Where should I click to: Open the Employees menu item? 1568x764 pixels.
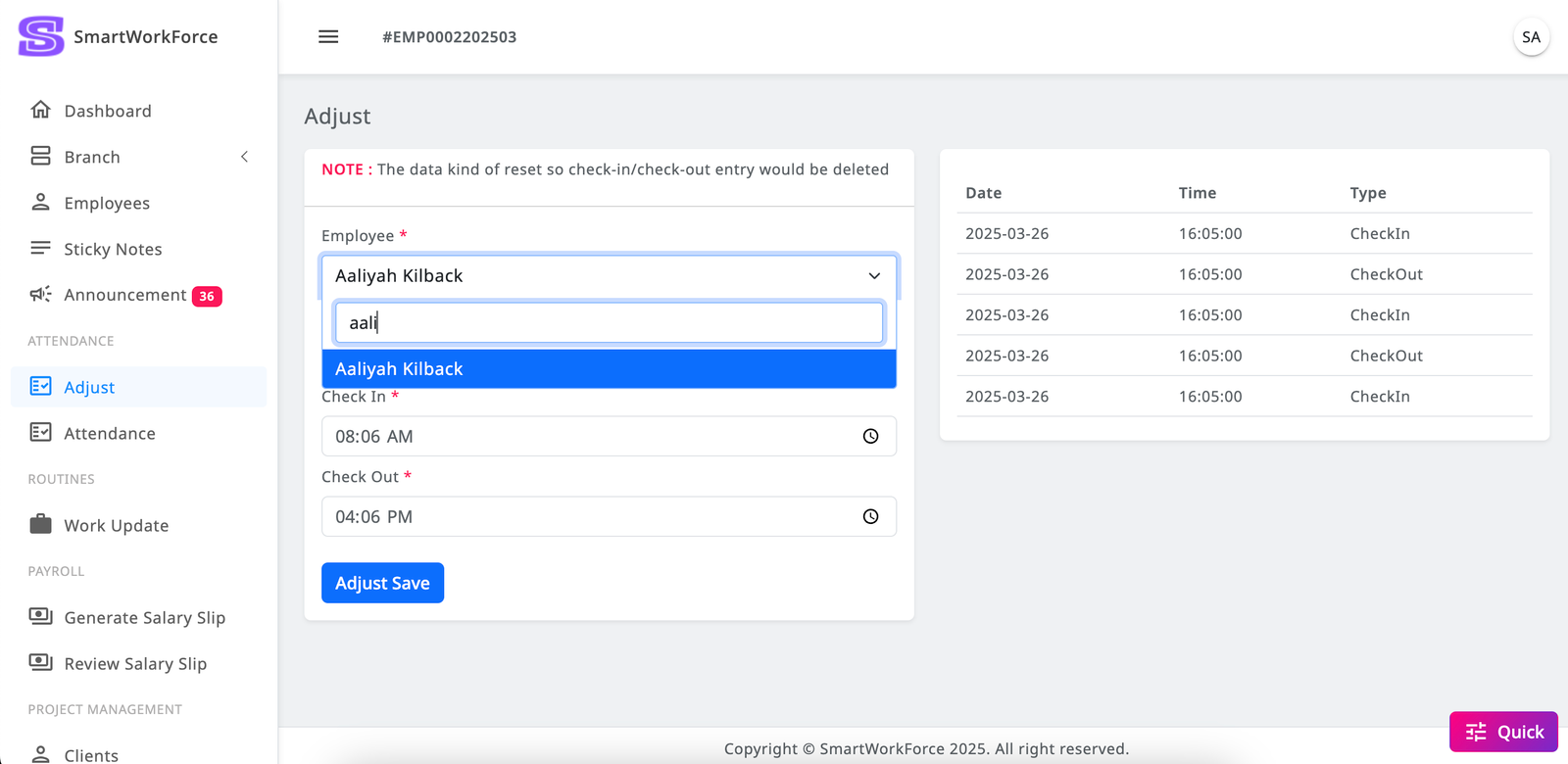pyautogui.click(x=107, y=203)
